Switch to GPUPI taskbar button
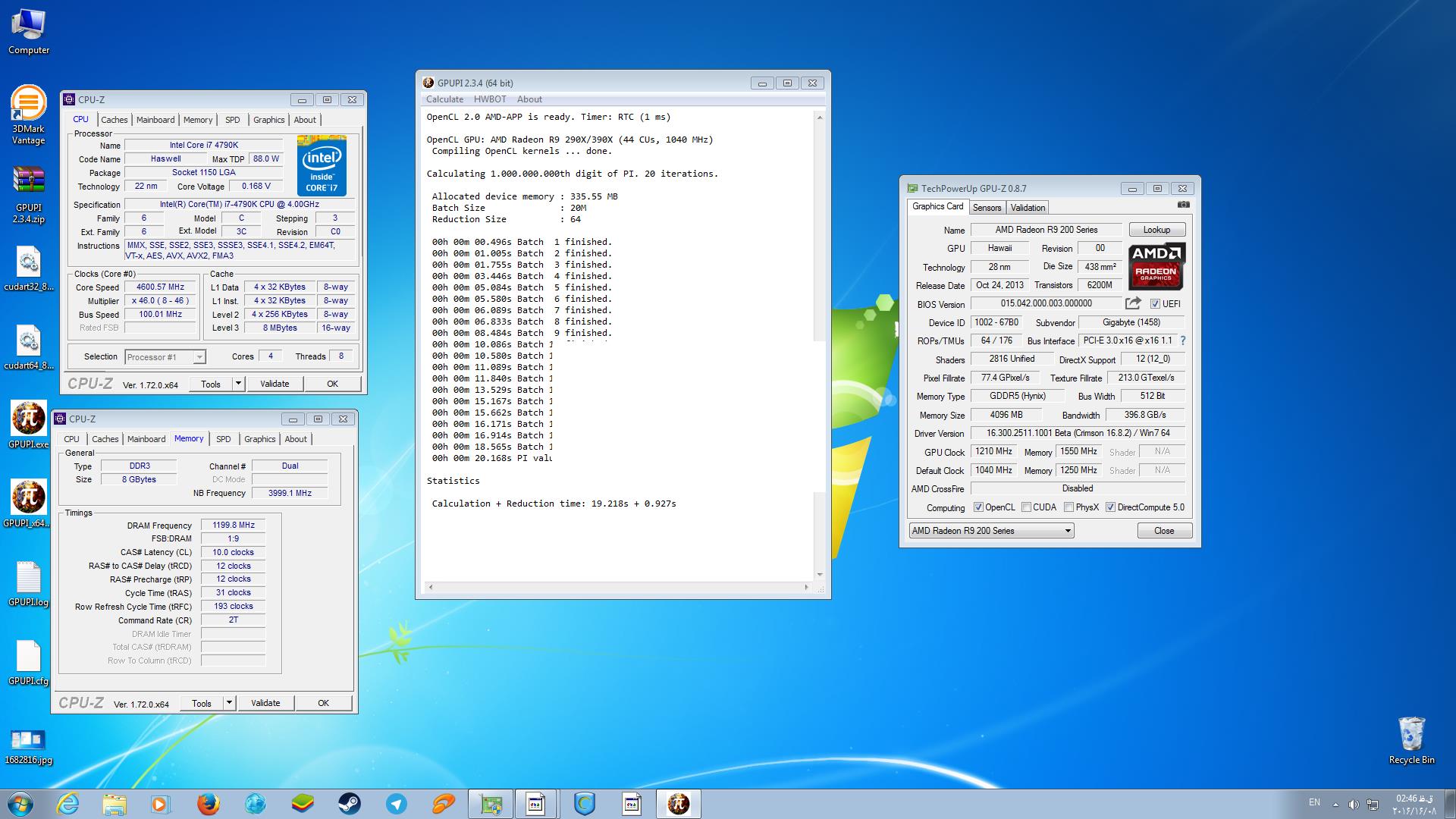Screen dimensions: 1456x819 pyautogui.click(x=679, y=804)
